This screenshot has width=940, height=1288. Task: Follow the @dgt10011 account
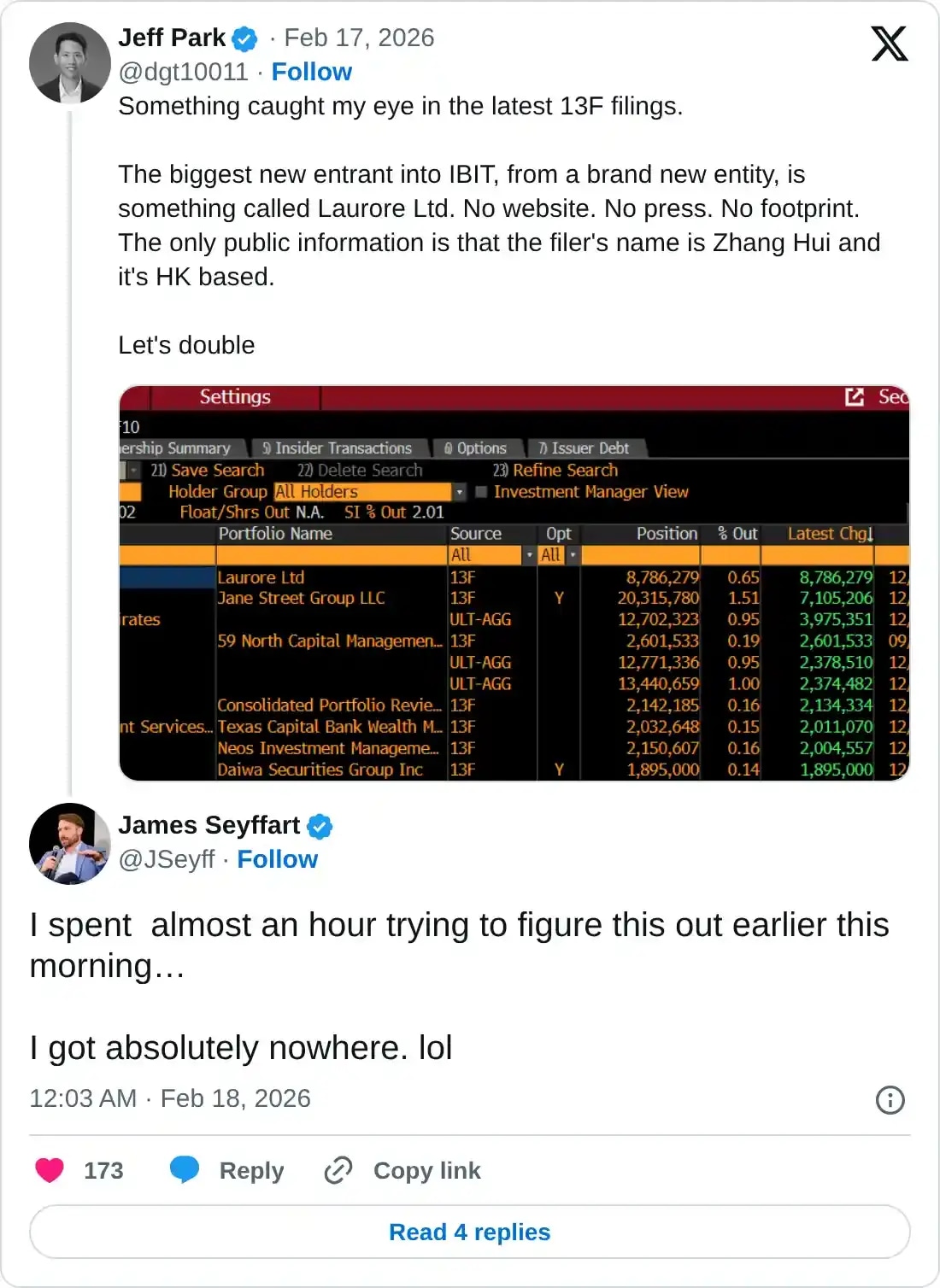pyautogui.click(x=311, y=72)
